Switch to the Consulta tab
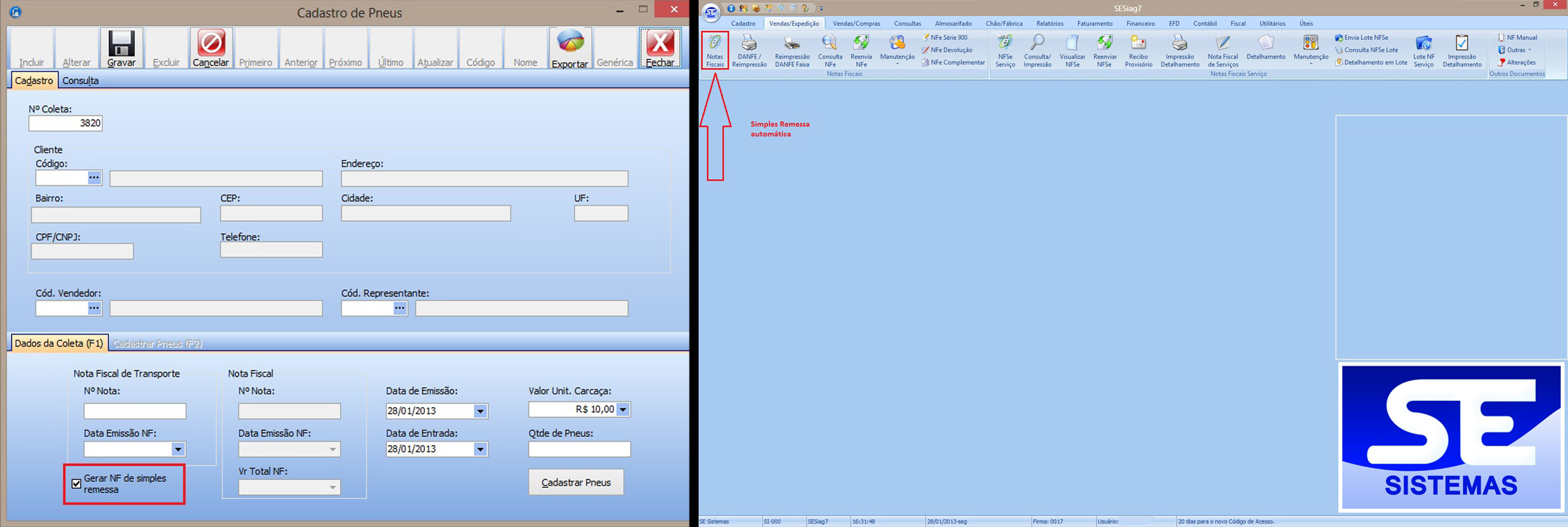 80,80
